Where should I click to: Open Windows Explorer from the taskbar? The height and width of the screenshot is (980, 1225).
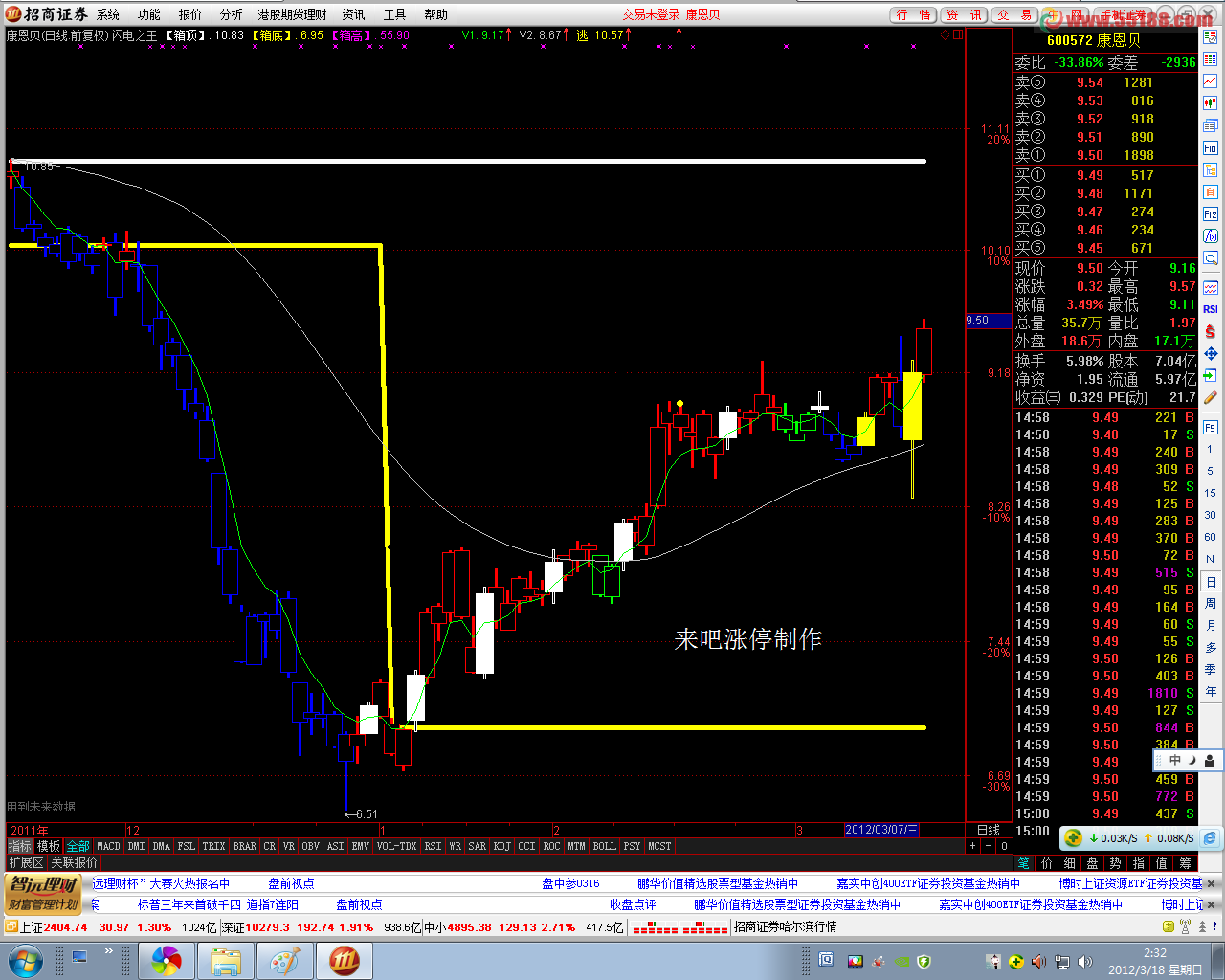226,961
